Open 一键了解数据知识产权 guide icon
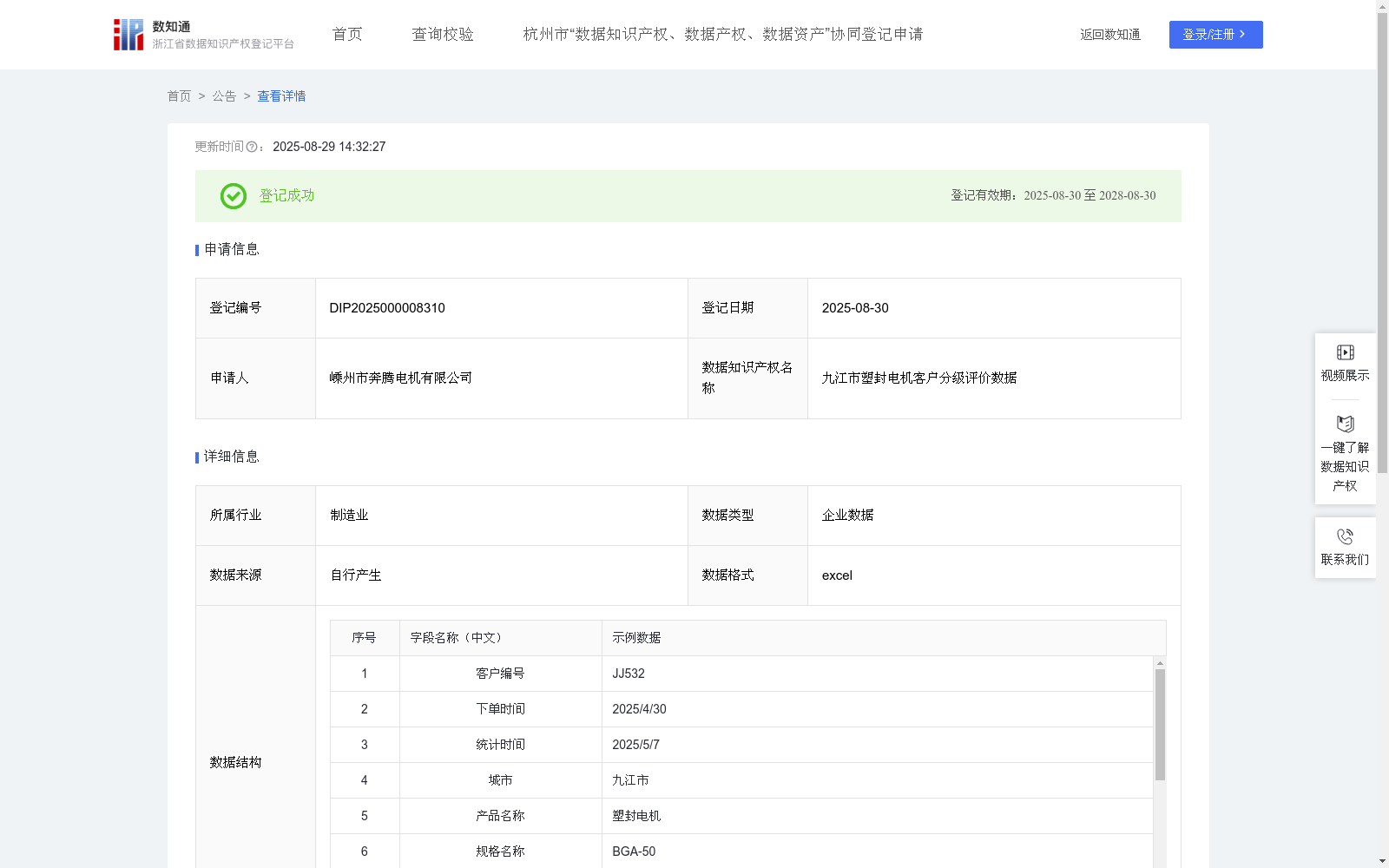Screen dimensions: 1389x868 pyautogui.click(x=1345, y=424)
